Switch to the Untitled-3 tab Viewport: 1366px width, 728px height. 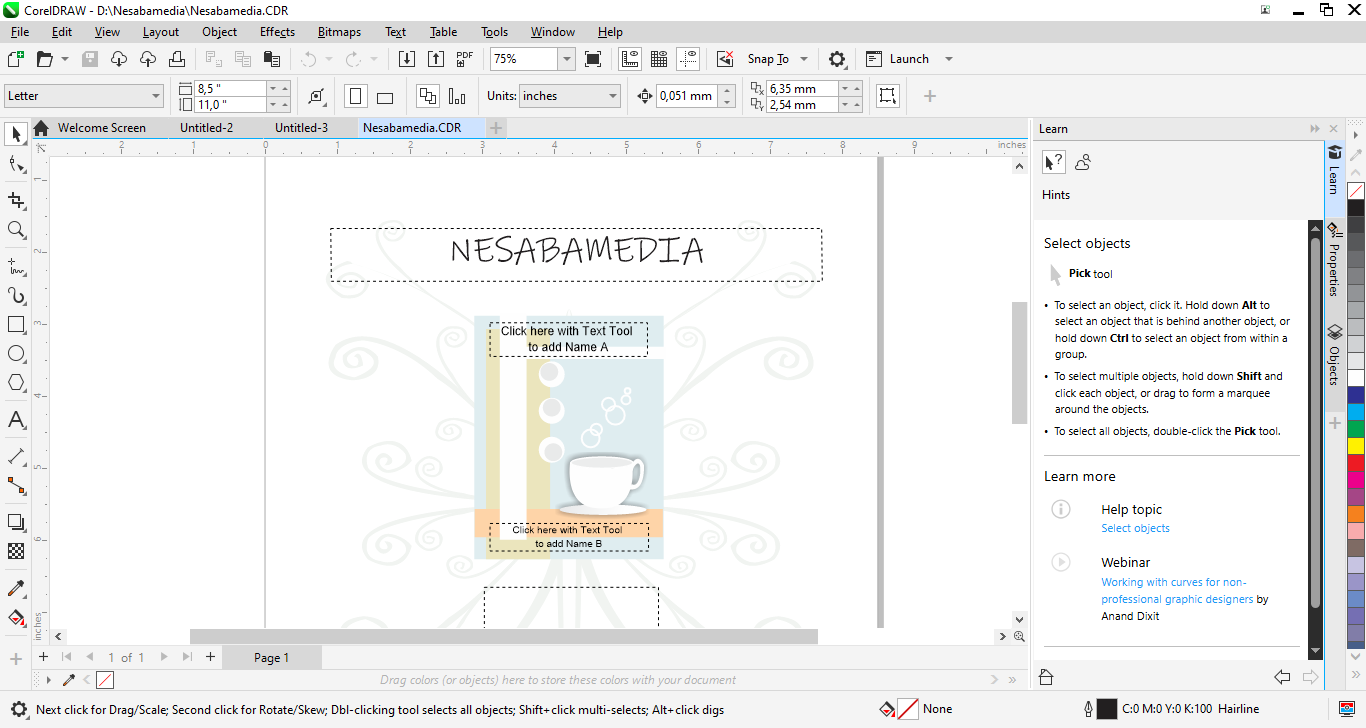(301, 128)
